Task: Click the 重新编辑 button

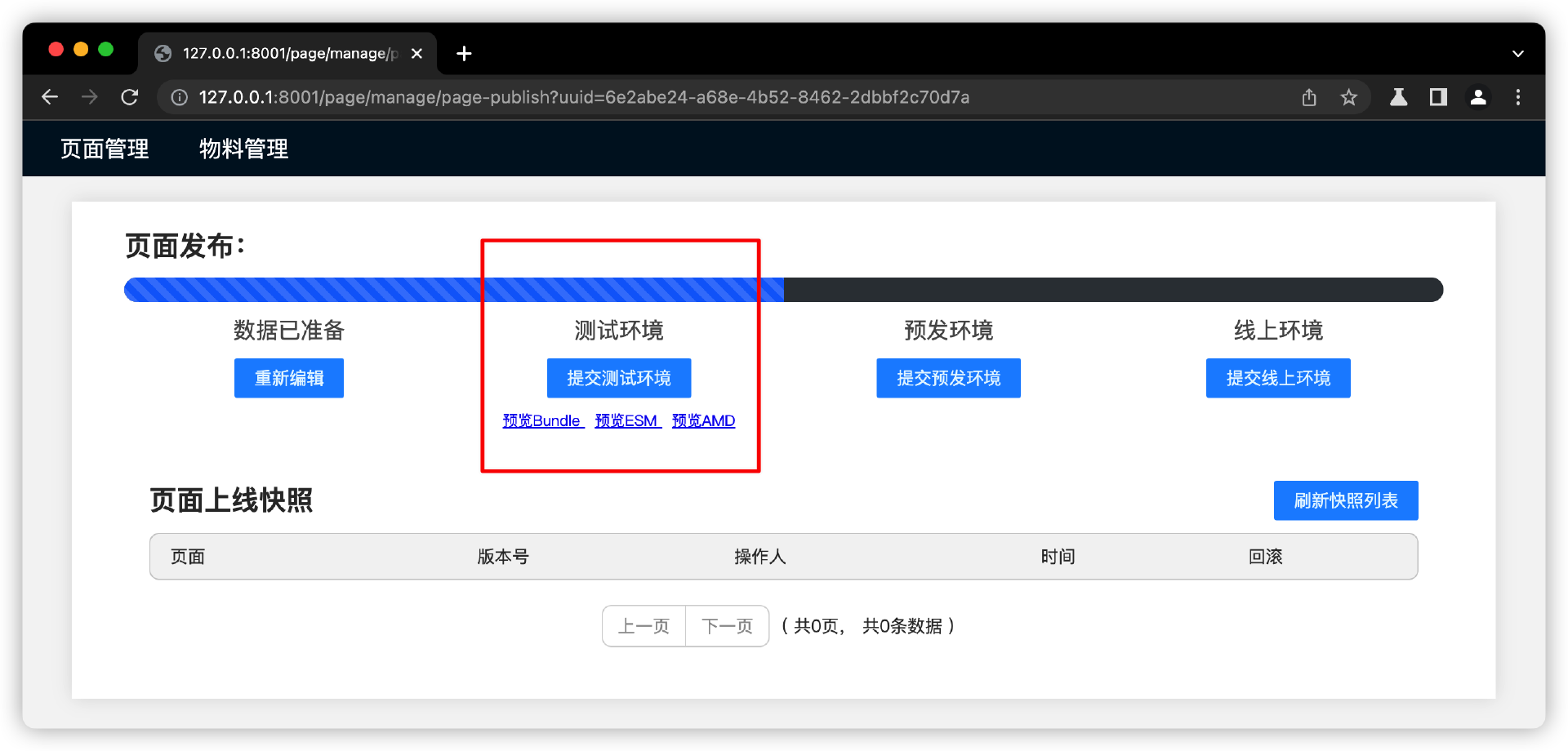Action: pyautogui.click(x=288, y=378)
